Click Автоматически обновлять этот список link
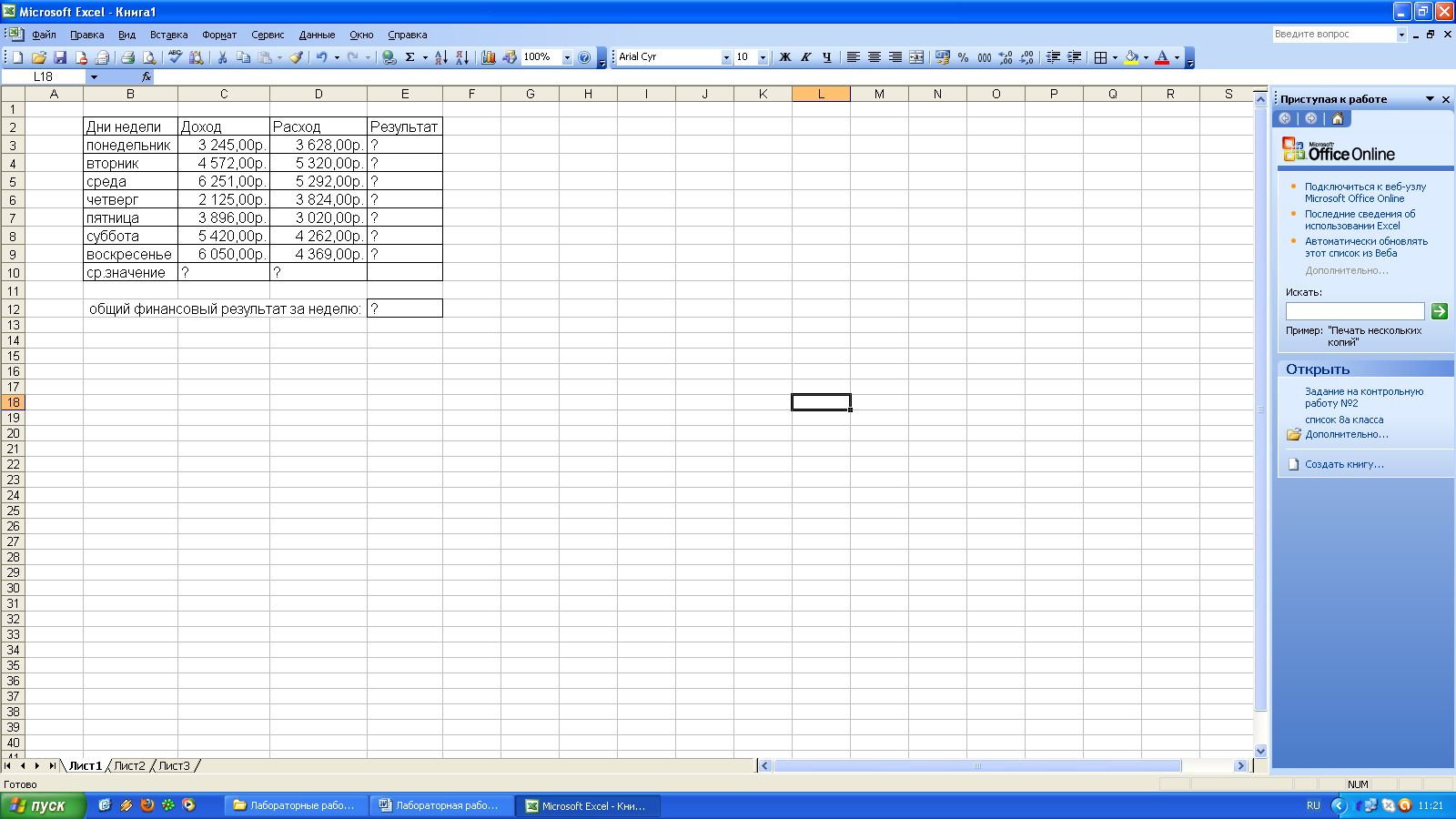Image resolution: width=1456 pixels, height=819 pixels. [1366, 247]
